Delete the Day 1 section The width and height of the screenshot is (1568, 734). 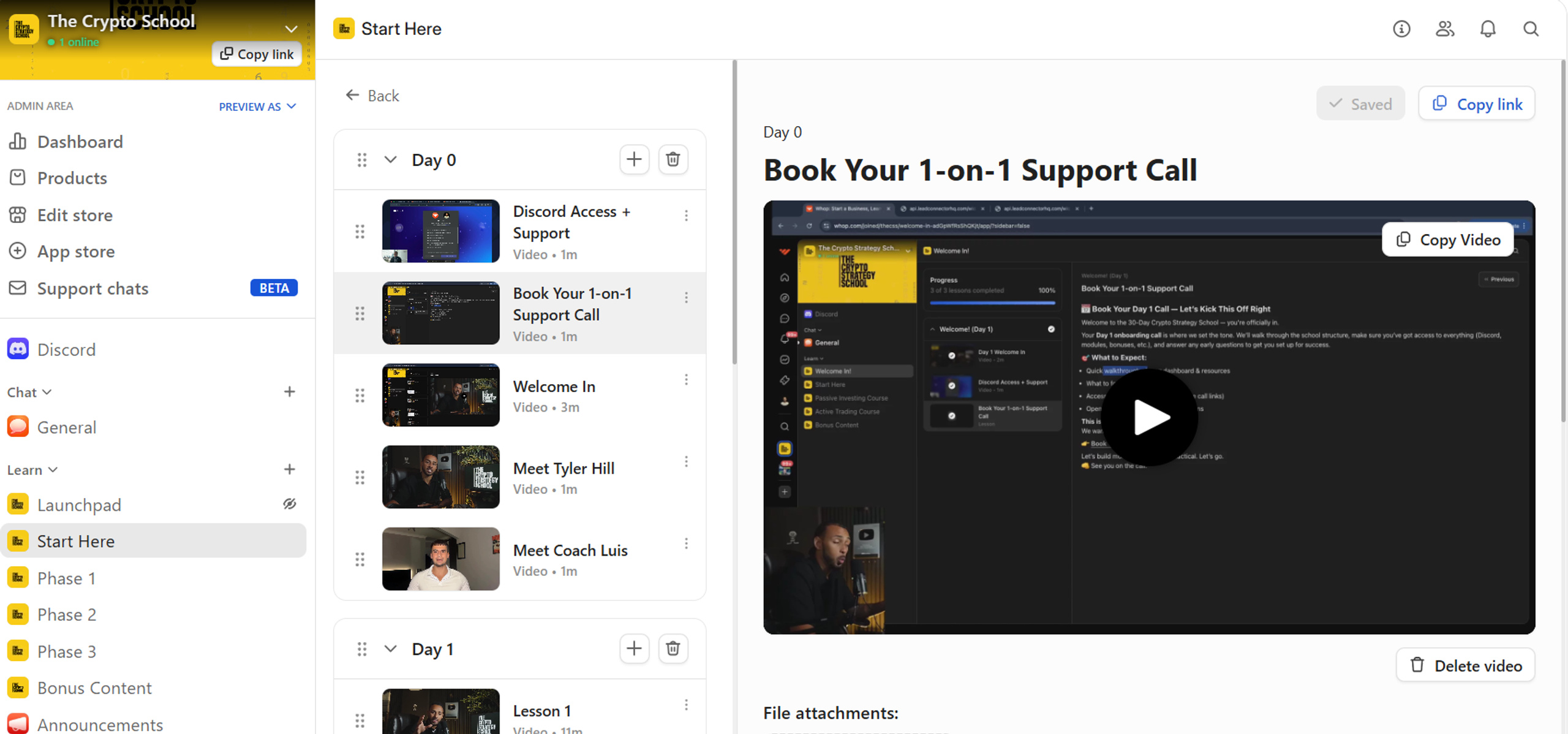(x=673, y=648)
